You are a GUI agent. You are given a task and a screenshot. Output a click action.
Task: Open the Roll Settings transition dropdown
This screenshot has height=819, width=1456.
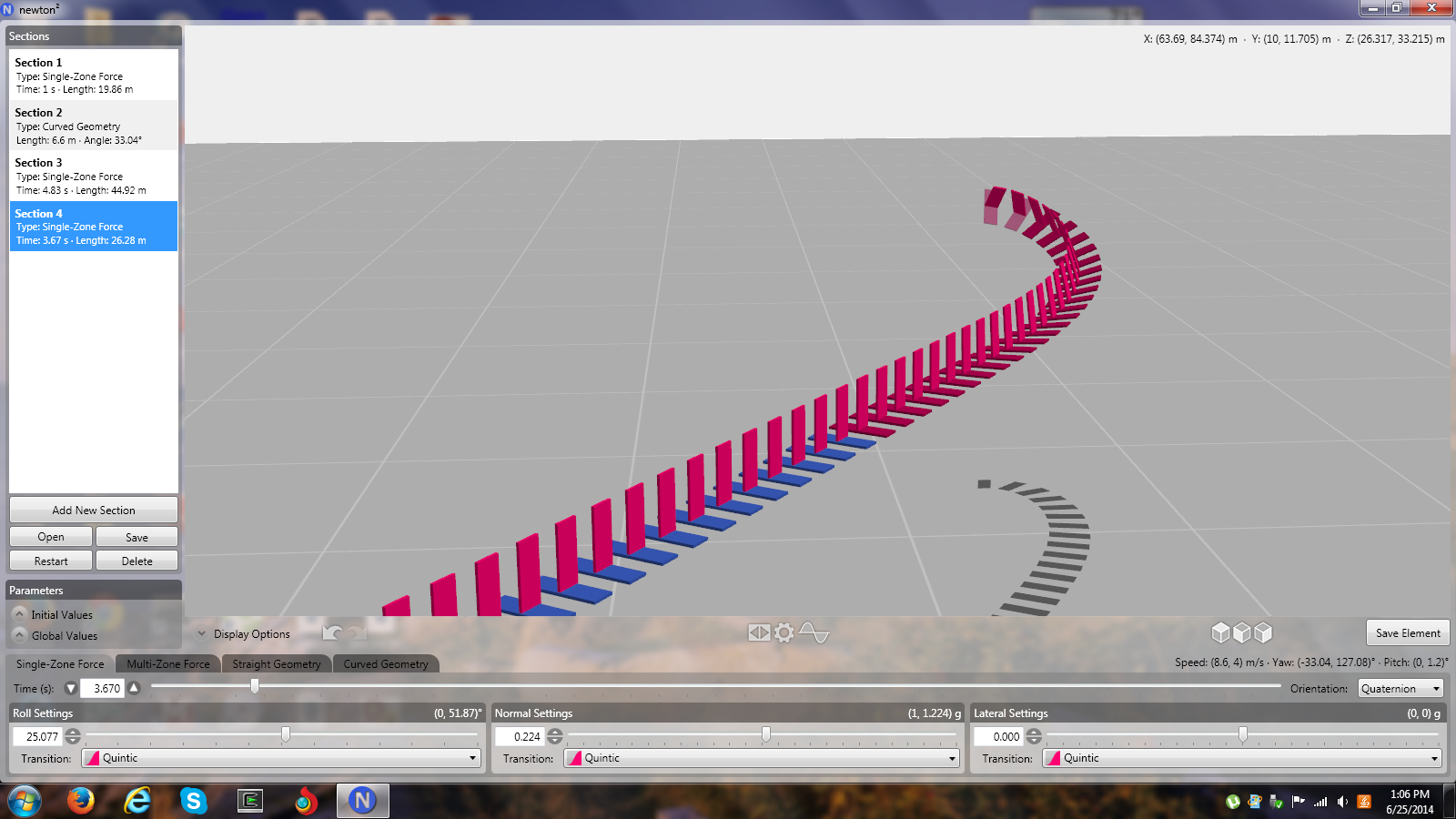pyautogui.click(x=281, y=758)
